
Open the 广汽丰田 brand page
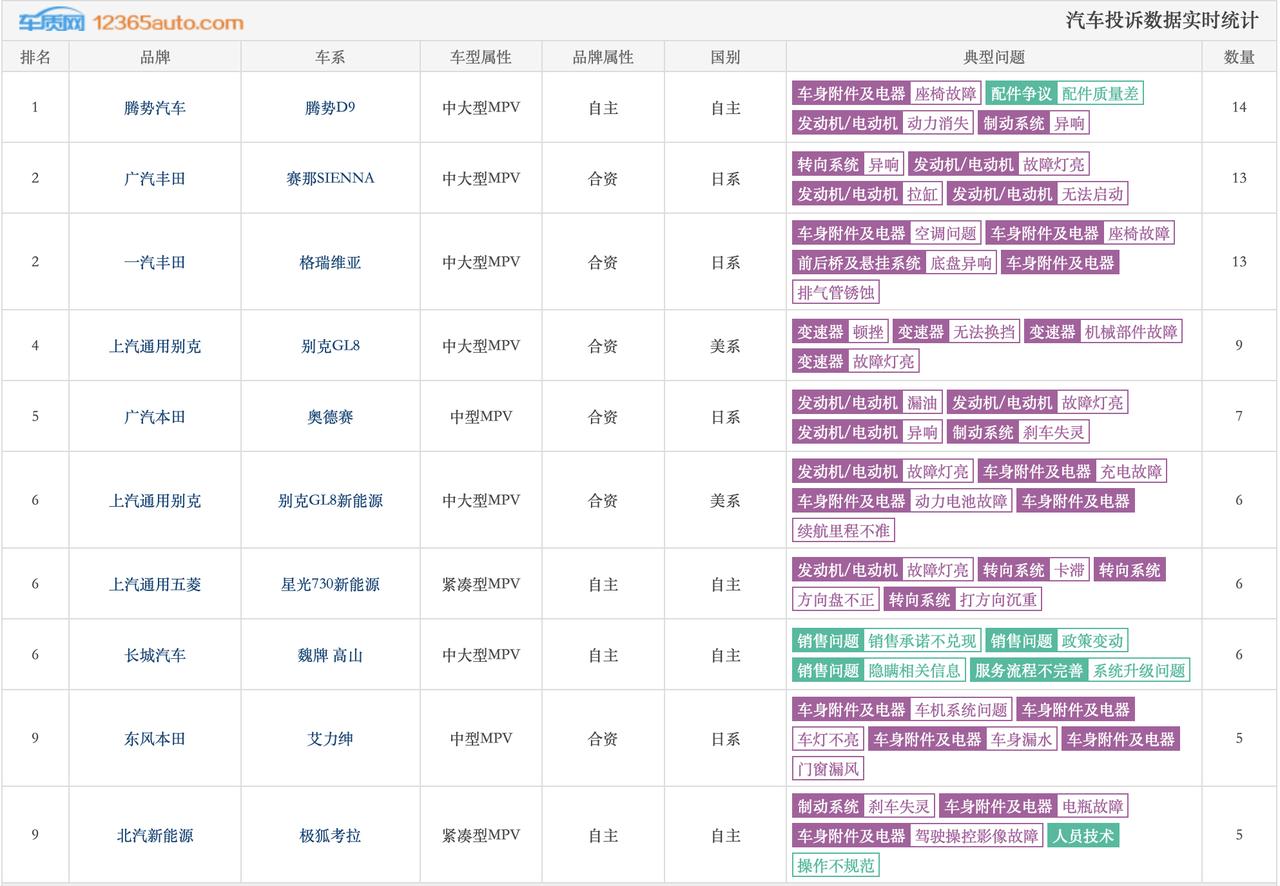point(154,177)
